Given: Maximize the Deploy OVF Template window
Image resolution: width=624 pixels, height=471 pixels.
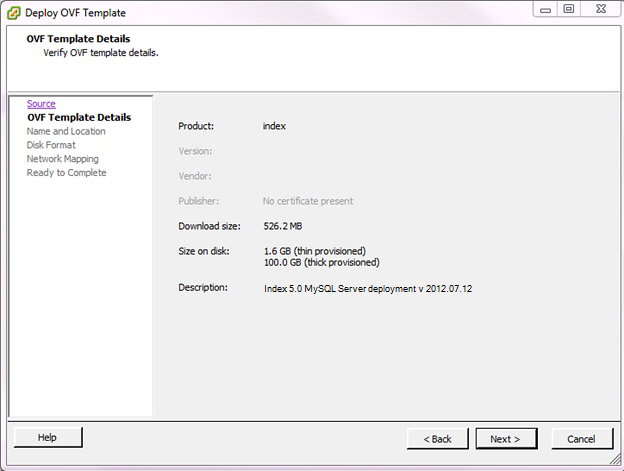Looking at the screenshot, I should coord(569,9).
